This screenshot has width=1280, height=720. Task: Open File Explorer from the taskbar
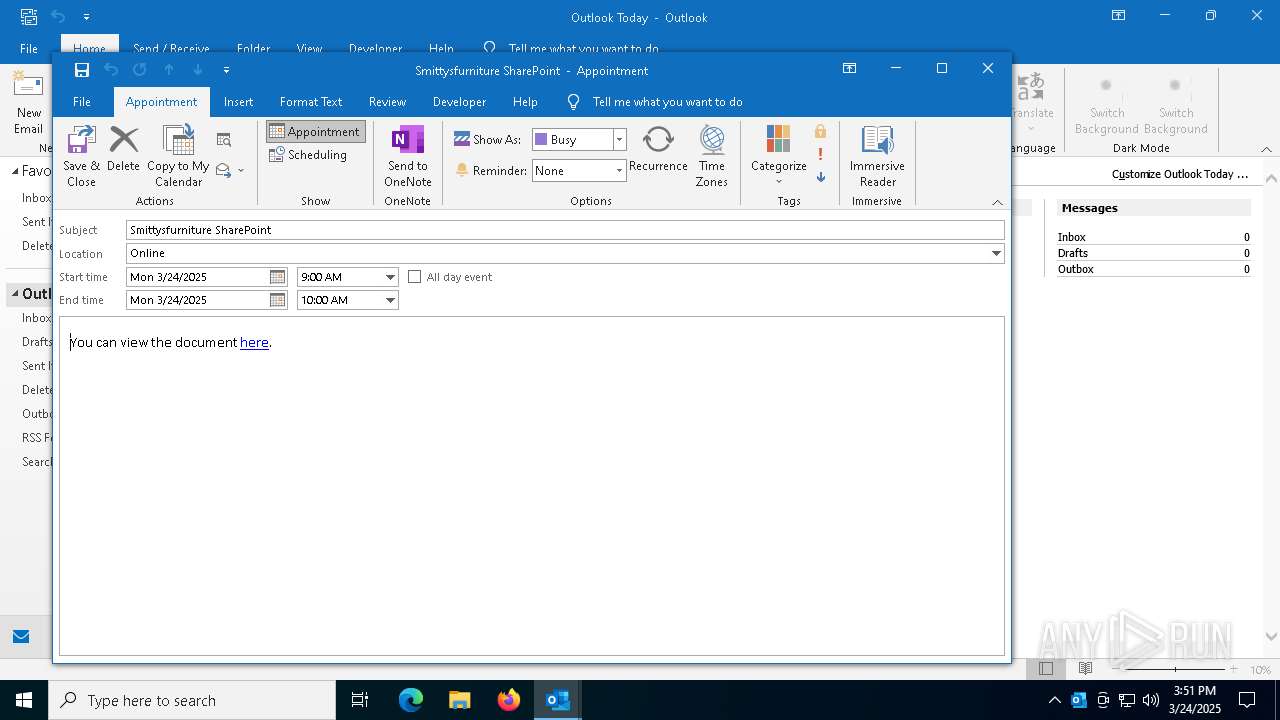460,700
